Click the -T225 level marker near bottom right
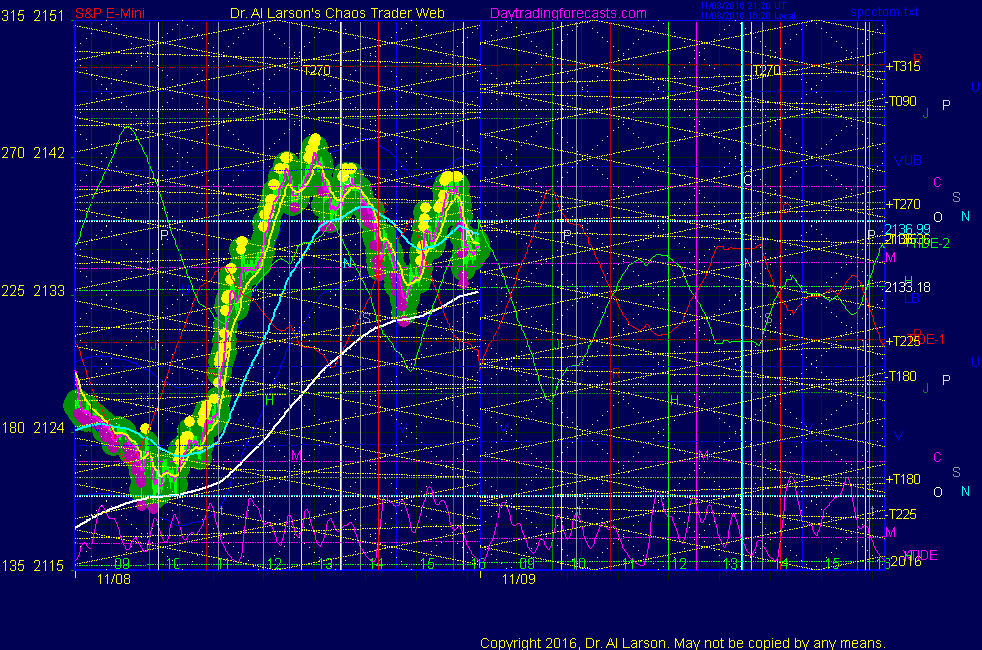Image resolution: width=982 pixels, height=650 pixels. tap(904, 514)
